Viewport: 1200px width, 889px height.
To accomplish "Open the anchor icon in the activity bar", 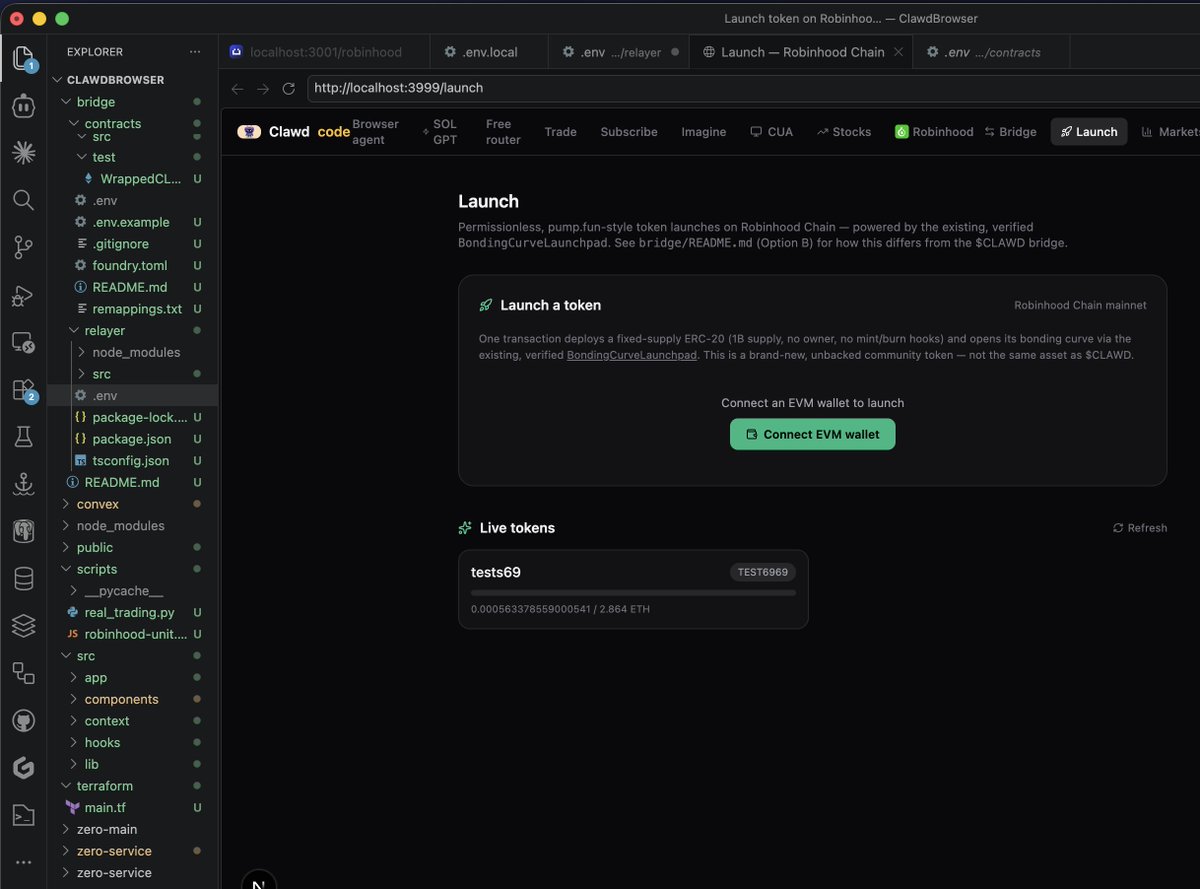I will pos(23,484).
